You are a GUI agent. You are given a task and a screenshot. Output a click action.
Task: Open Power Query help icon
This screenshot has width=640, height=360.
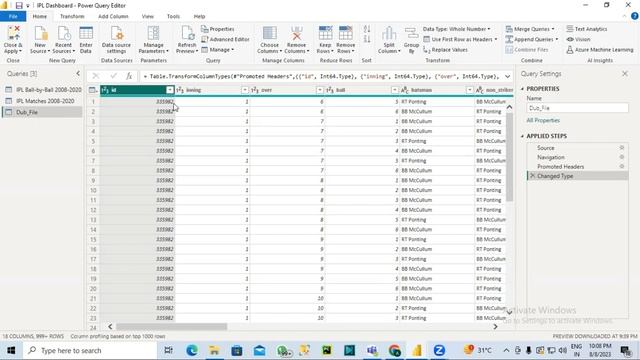(x=635, y=16)
